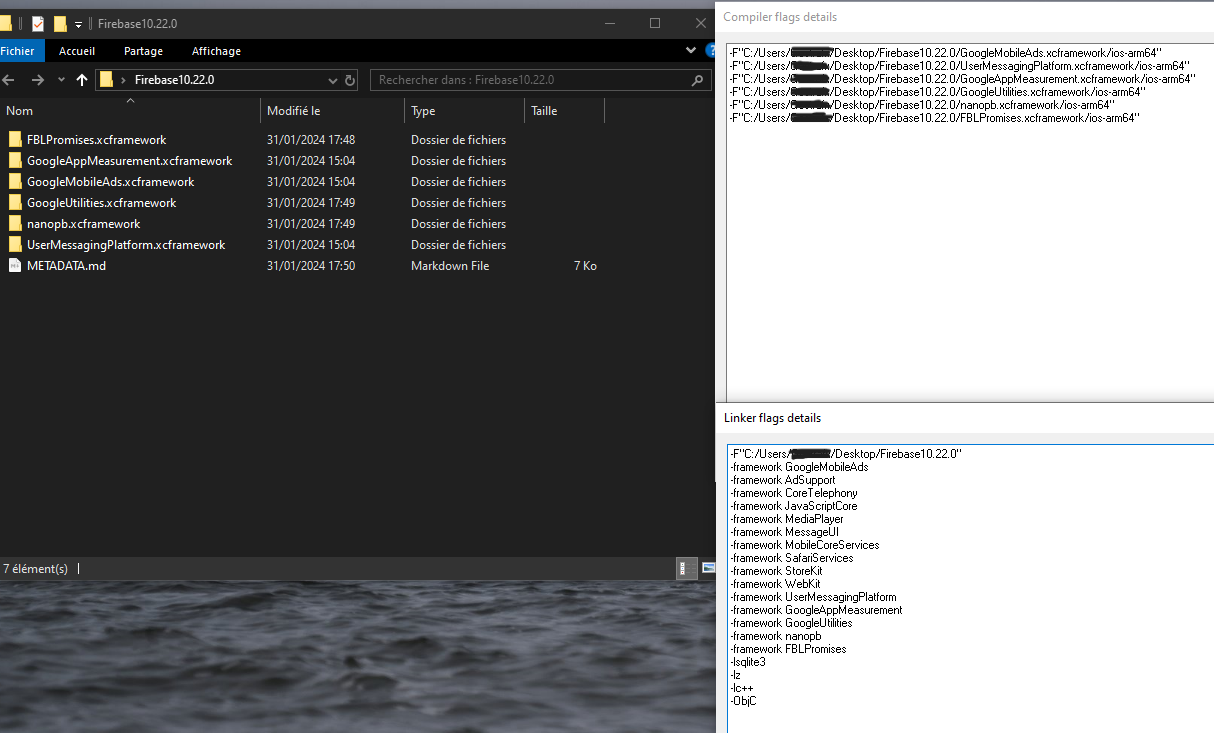Image resolution: width=1214 pixels, height=733 pixels.
Task: Click the -framework JavaScriptCore linker line
Action: click(794, 506)
